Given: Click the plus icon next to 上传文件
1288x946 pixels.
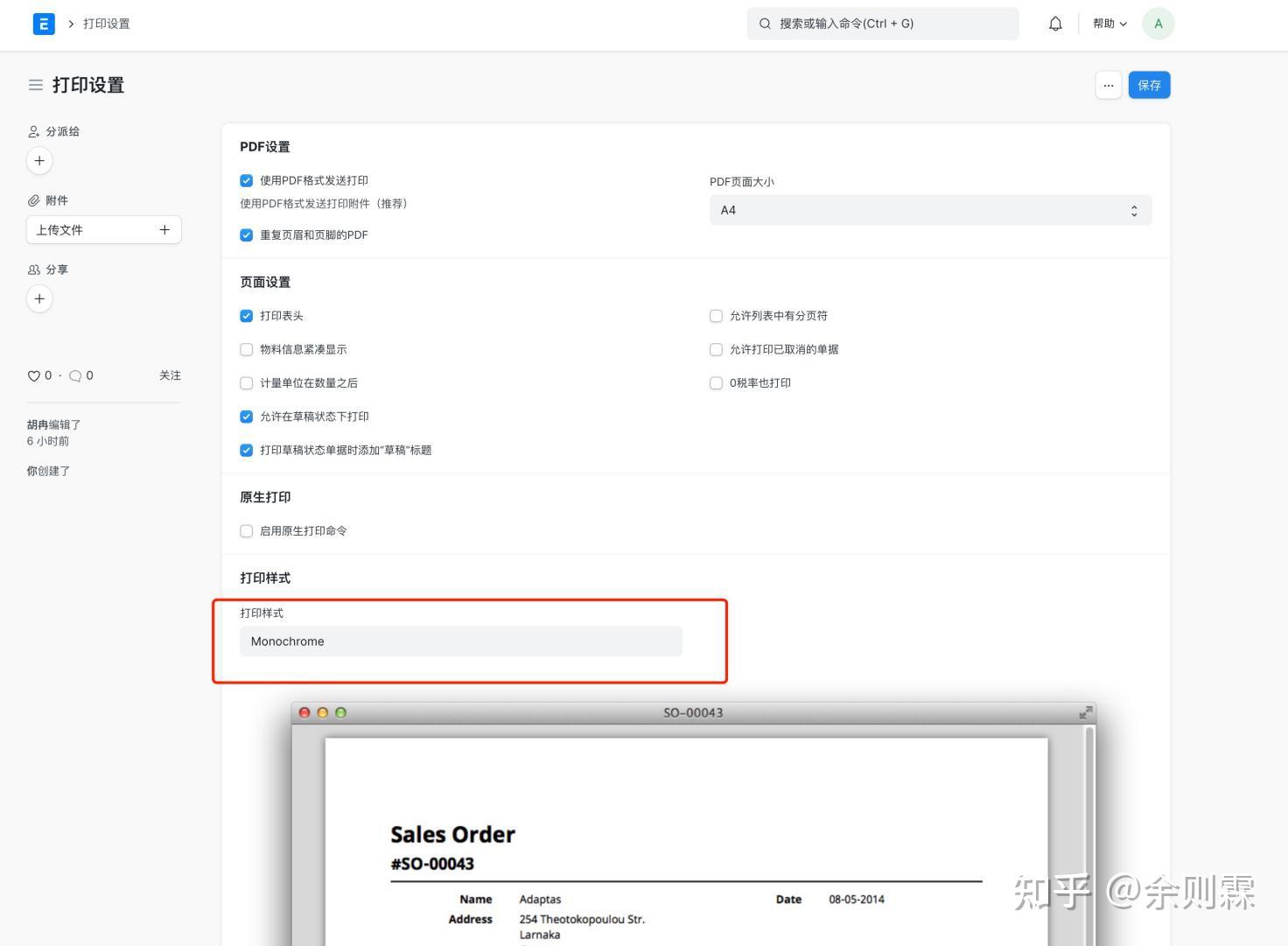Looking at the screenshot, I should (164, 229).
